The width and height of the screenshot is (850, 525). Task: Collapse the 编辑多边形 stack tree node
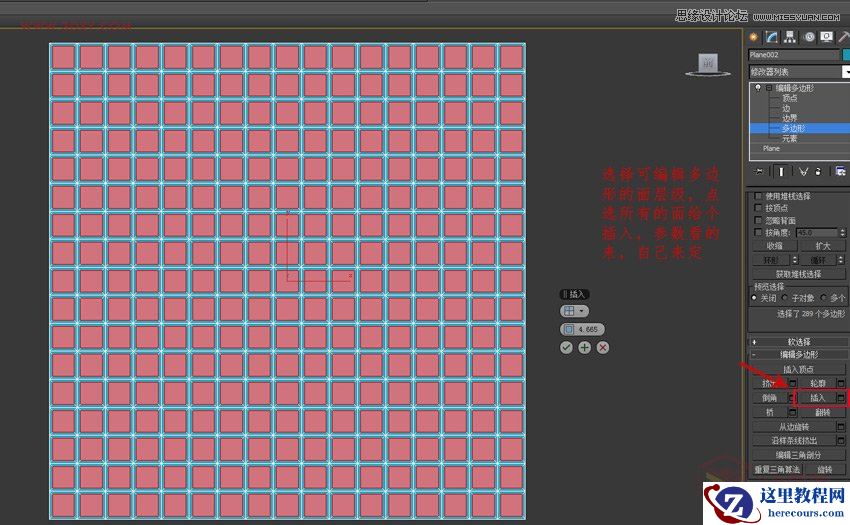click(x=769, y=88)
